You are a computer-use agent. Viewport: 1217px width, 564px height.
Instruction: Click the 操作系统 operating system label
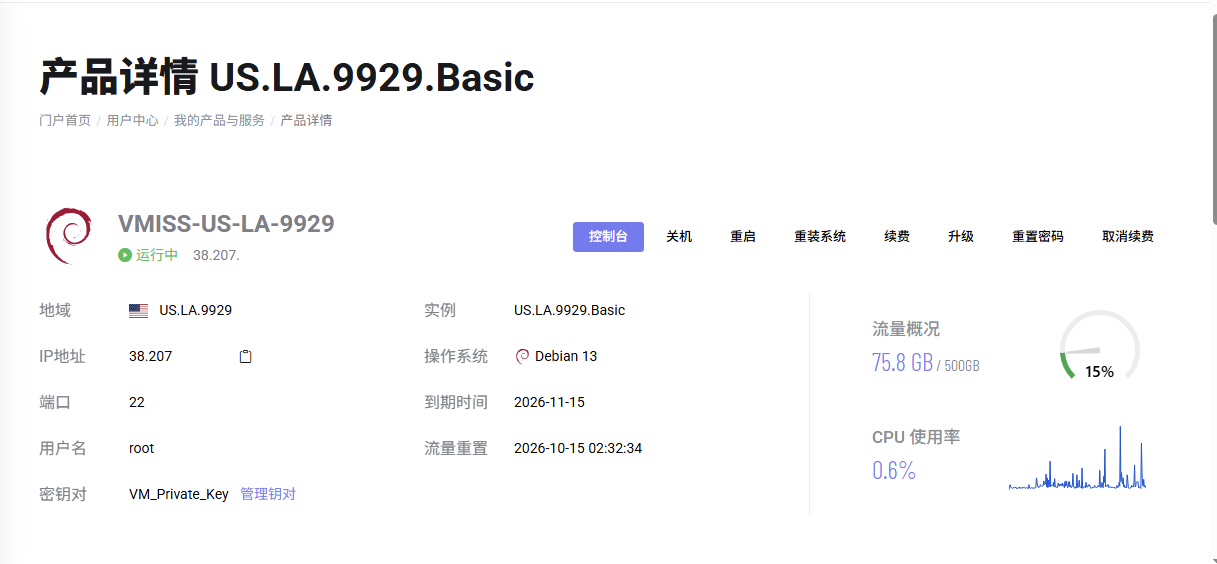click(456, 356)
